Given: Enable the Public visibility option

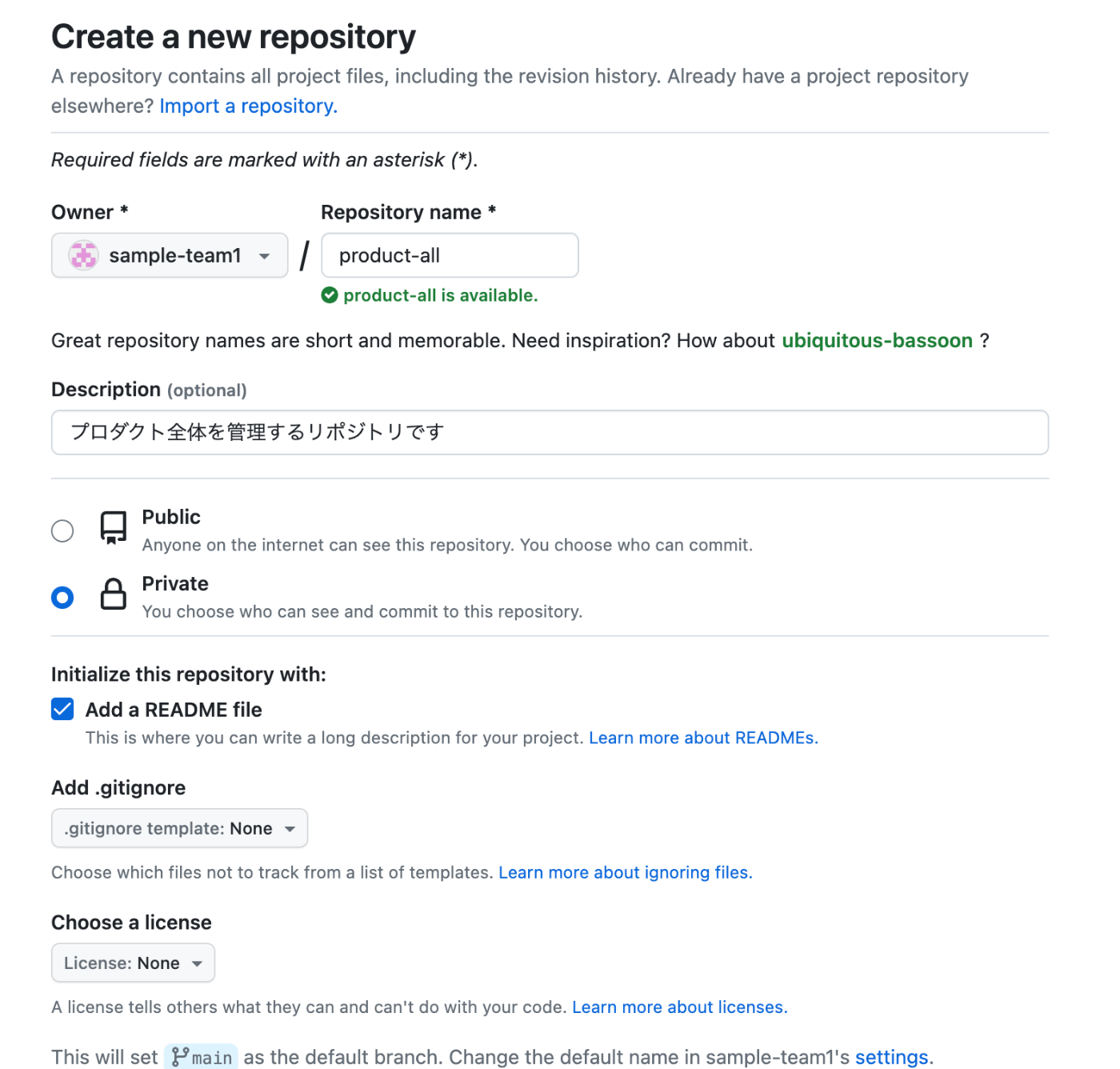Looking at the screenshot, I should pyautogui.click(x=62, y=530).
